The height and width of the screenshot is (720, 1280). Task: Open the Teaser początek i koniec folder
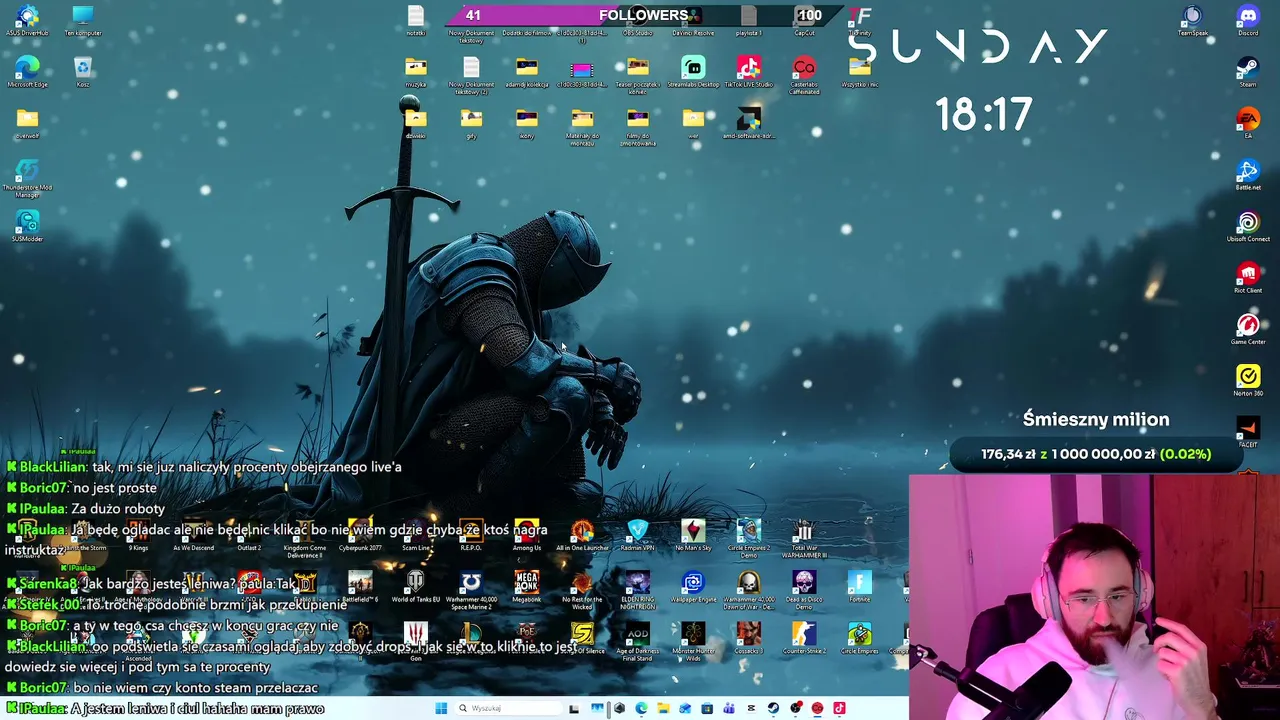pyautogui.click(x=638, y=75)
